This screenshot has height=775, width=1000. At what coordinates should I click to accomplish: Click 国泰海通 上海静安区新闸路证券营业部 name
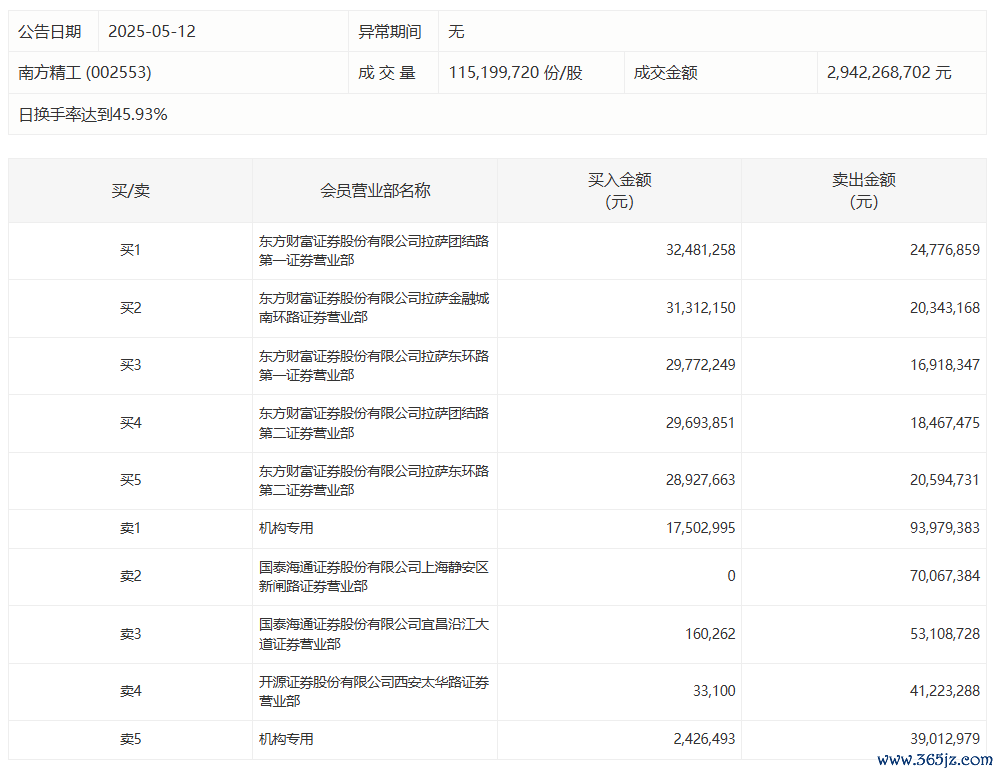click(x=374, y=577)
